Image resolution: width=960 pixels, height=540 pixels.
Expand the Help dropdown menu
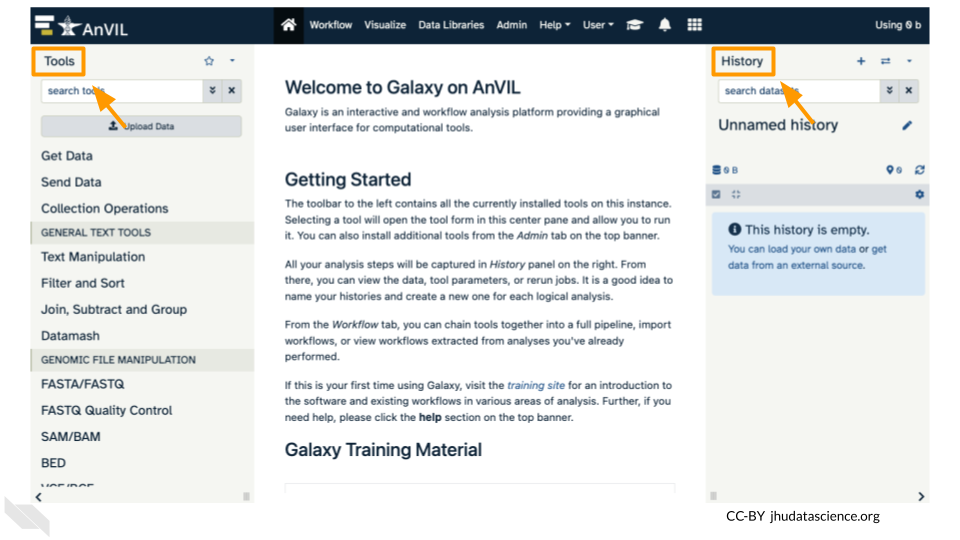pos(555,25)
